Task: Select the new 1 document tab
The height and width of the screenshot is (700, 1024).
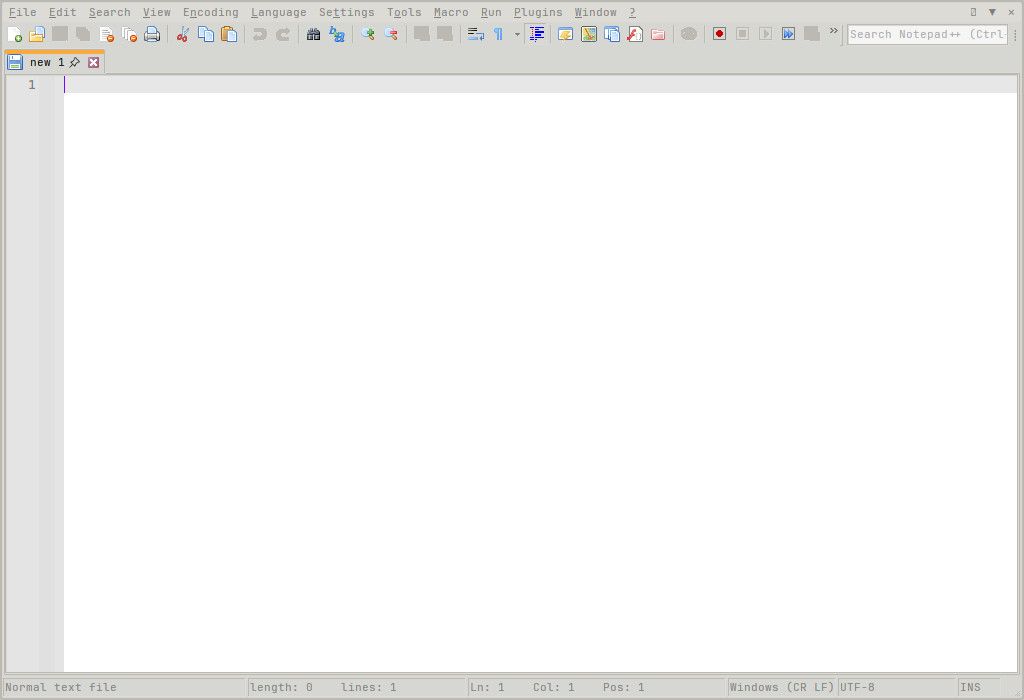Action: pyautogui.click(x=46, y=63)
